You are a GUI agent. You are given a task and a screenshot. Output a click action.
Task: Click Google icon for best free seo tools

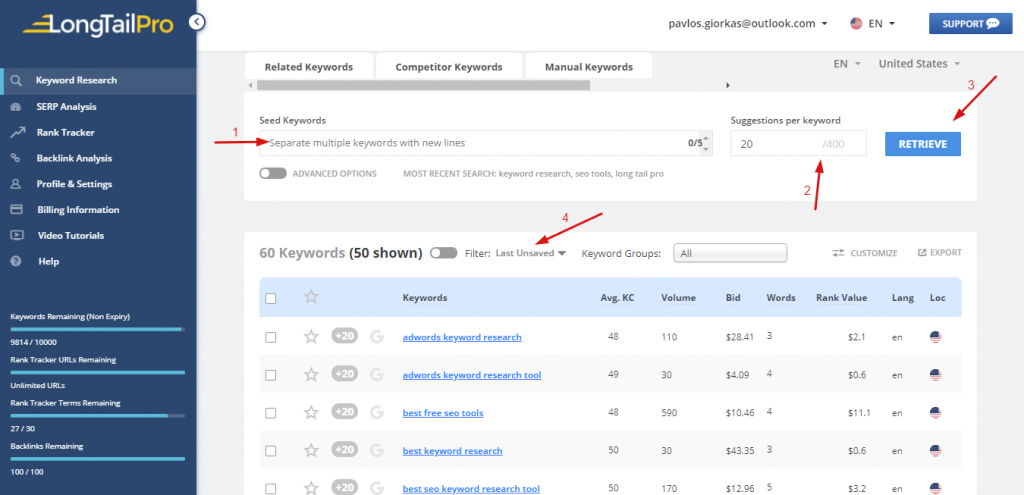point(377,413)
